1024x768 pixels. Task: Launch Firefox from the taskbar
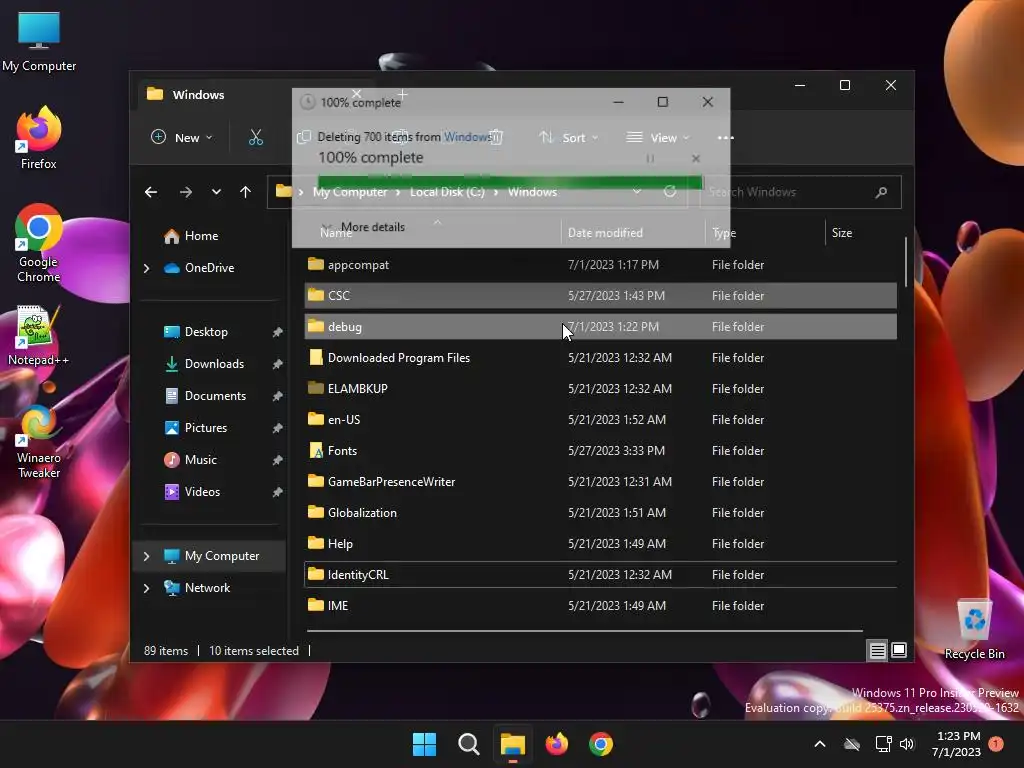[x=556, y=744]
